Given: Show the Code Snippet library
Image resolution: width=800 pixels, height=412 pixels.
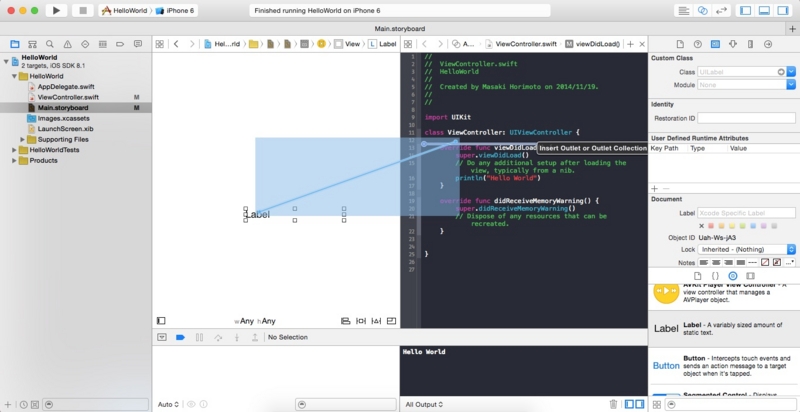Looking at the screenshot, I should (x=715, y=276).
